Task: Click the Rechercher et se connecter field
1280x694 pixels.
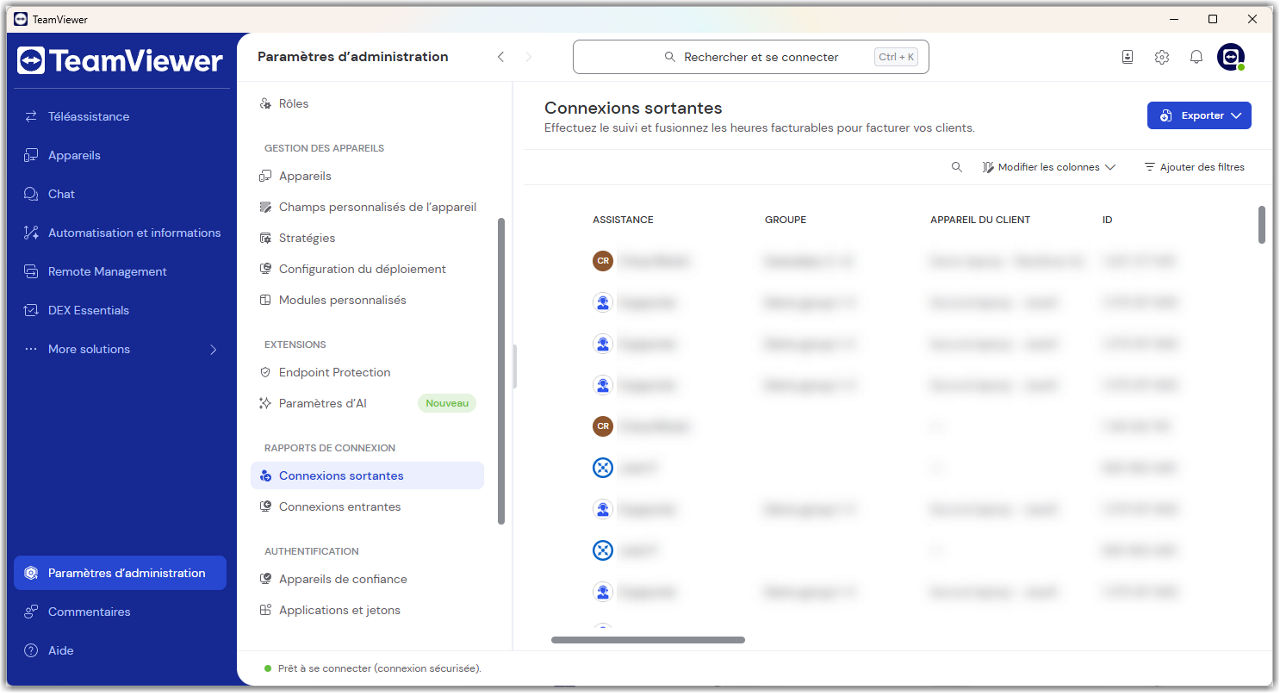Action: click(751, 57)
